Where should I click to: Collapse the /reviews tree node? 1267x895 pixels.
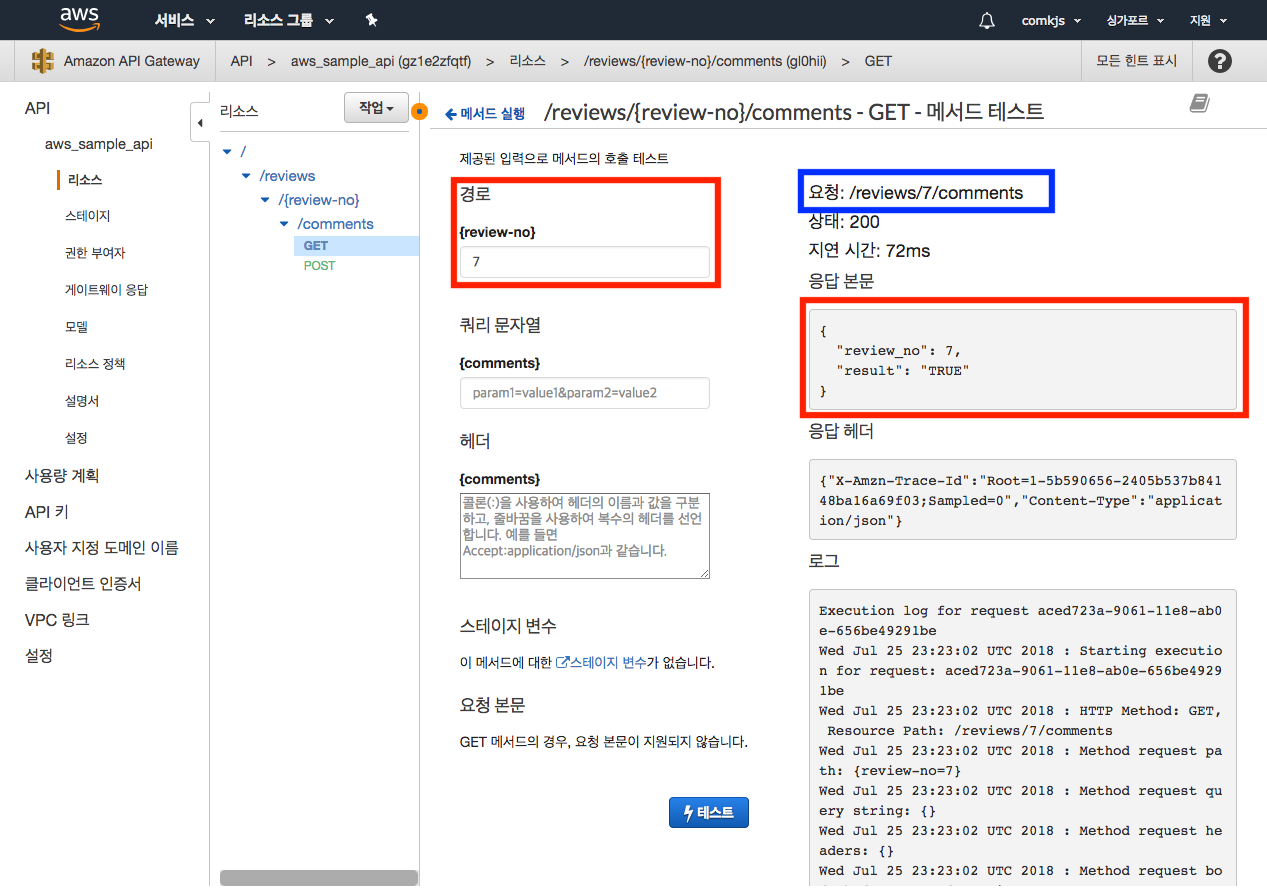coord(246,176)
